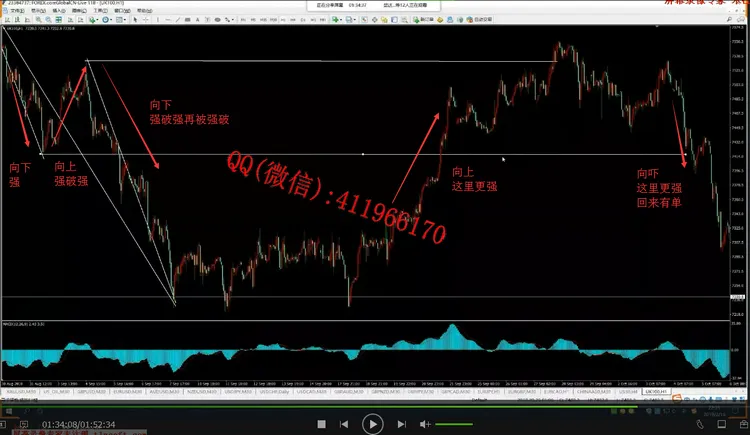This screenshot has width=750, height=435.
Task: Select the trendline drawing tool
Action: click(x=177, y=20)
